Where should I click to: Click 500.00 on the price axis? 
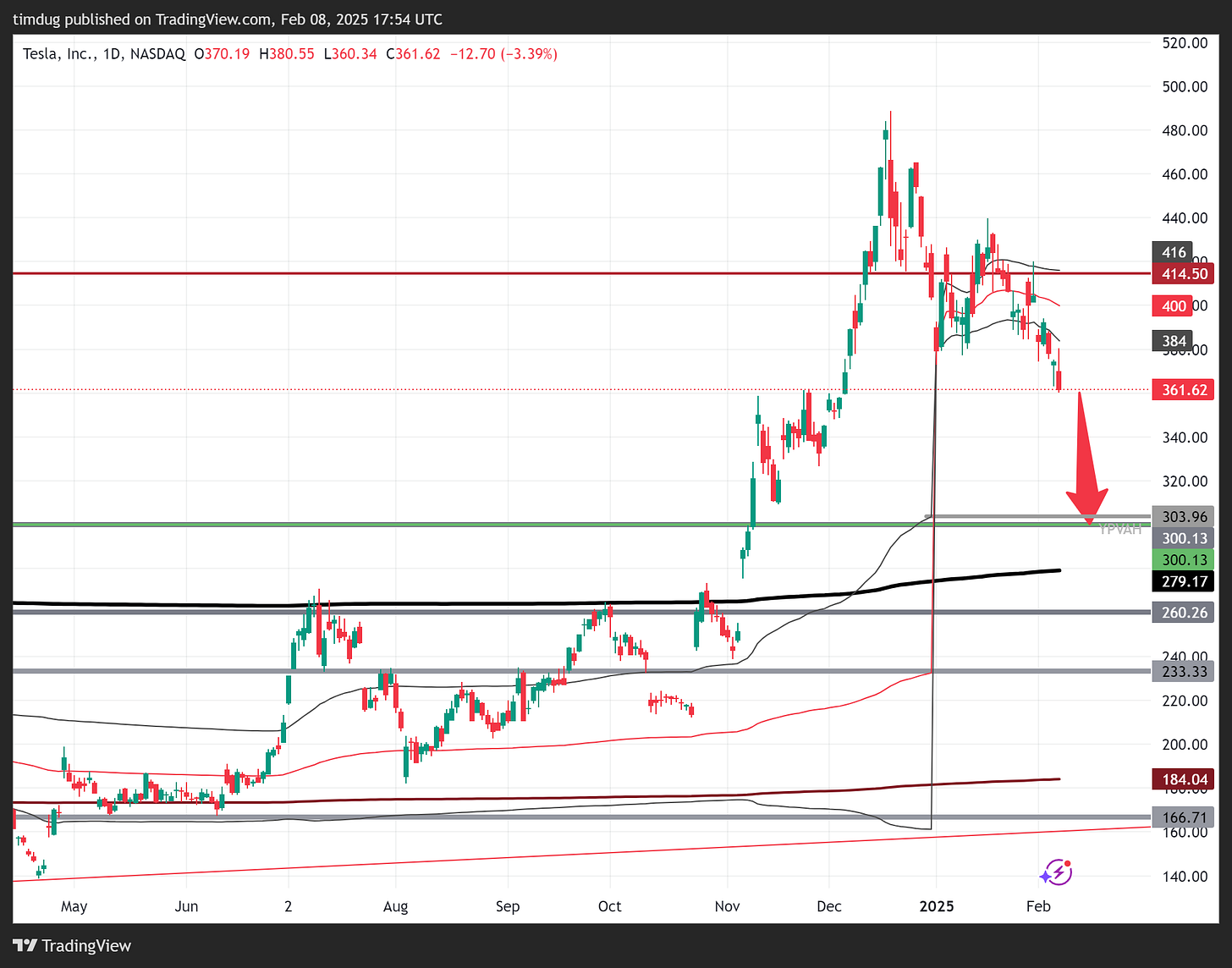[1185, 86]
